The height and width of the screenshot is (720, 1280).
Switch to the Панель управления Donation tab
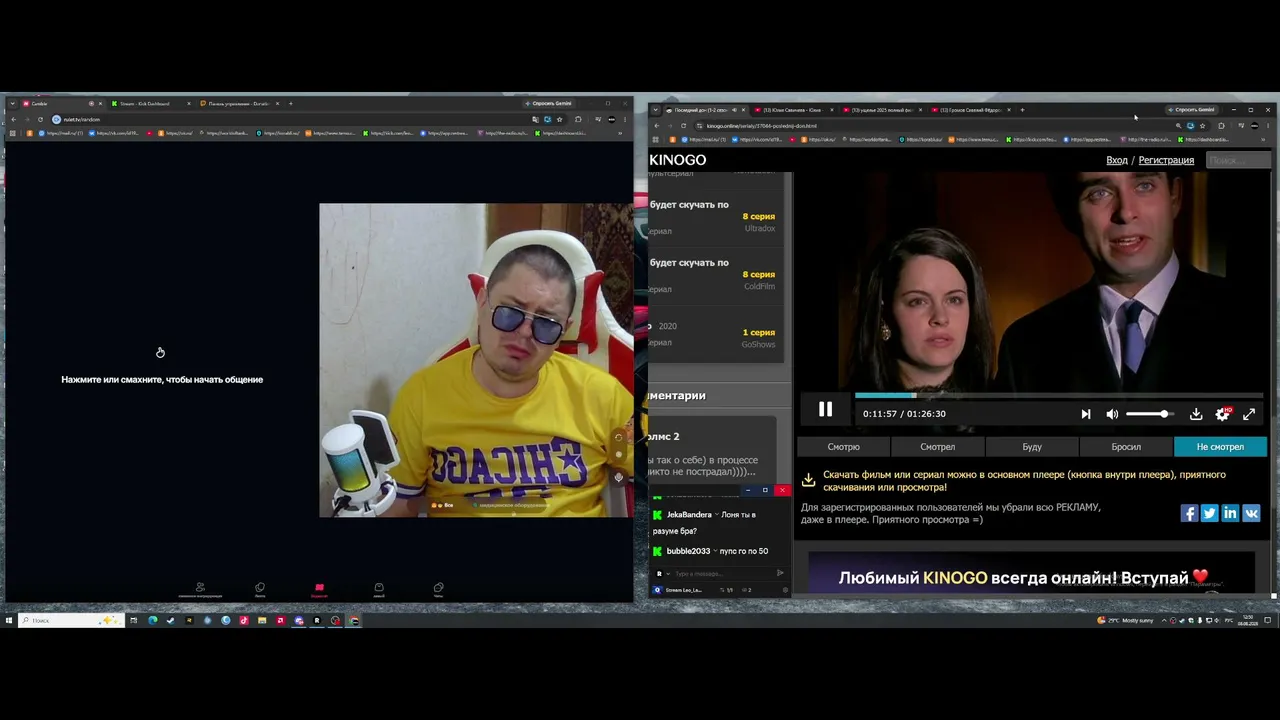239,104
